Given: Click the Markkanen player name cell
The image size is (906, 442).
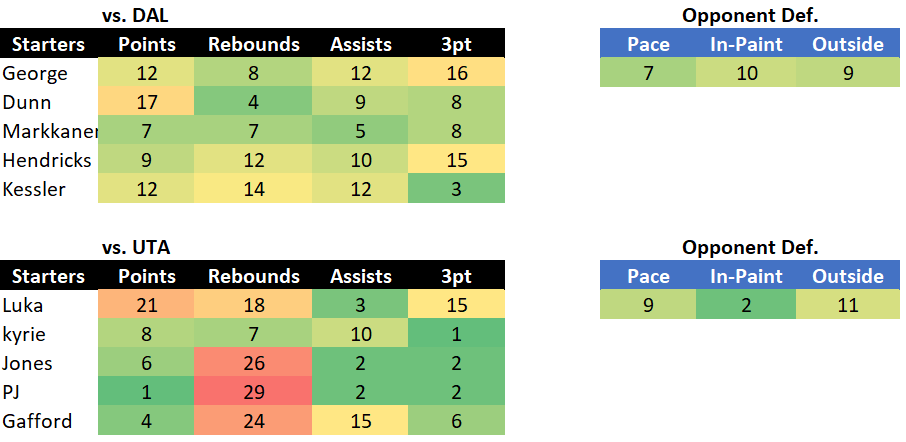Looking at the screenshot, I should [x=49, y=131].
